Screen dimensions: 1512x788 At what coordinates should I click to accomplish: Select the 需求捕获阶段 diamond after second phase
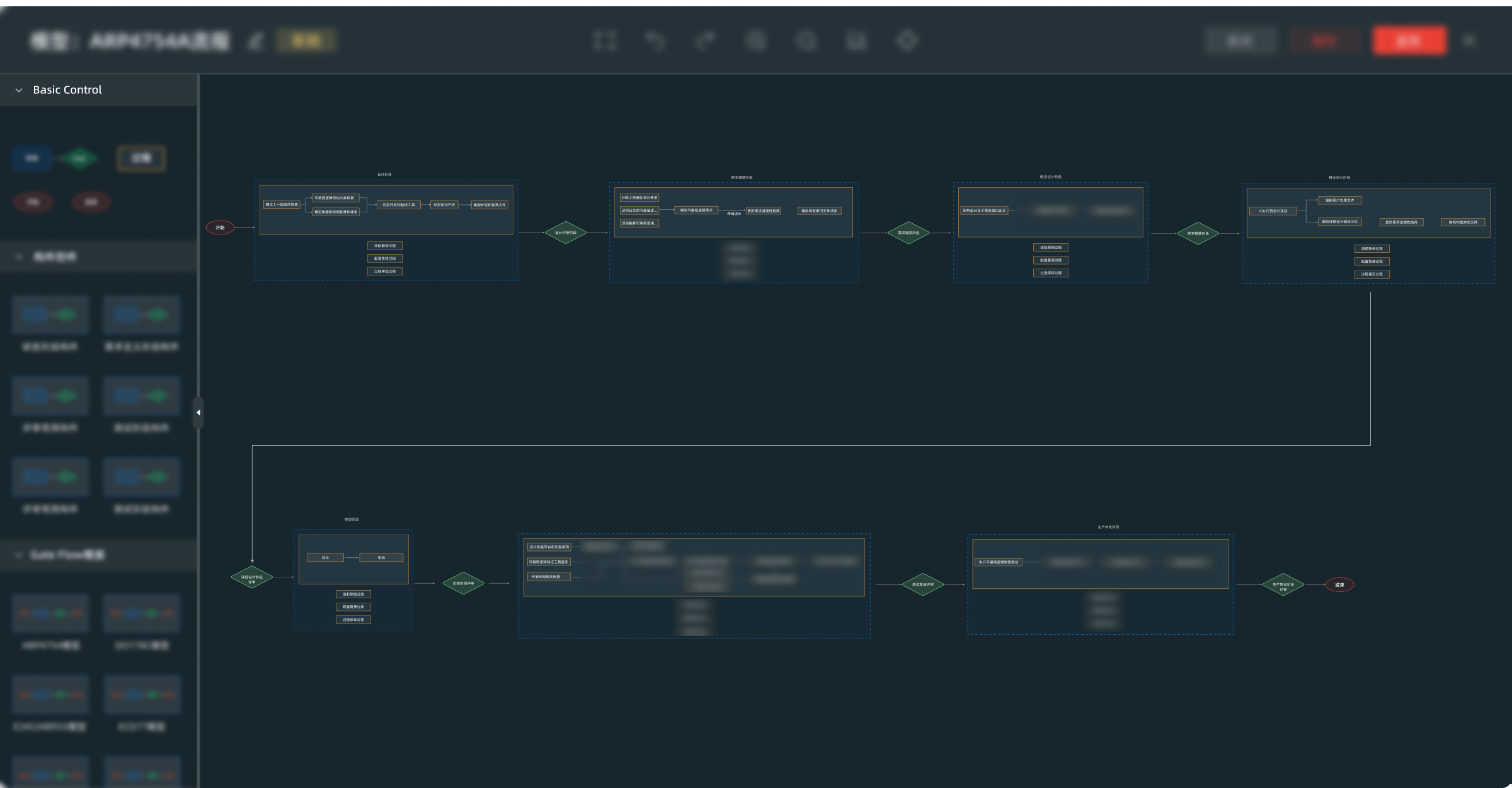[908, 233]
